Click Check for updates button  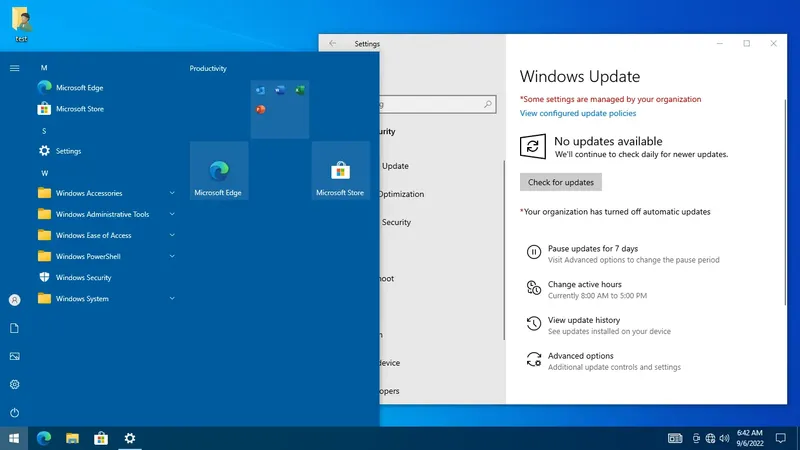[561, 182]
